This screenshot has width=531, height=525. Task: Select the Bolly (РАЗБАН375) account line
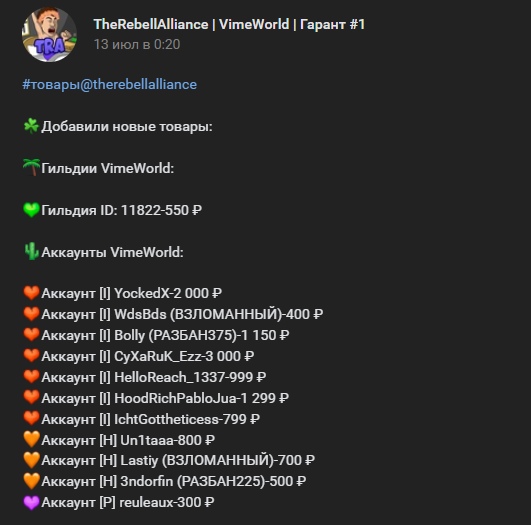(156, 335)
